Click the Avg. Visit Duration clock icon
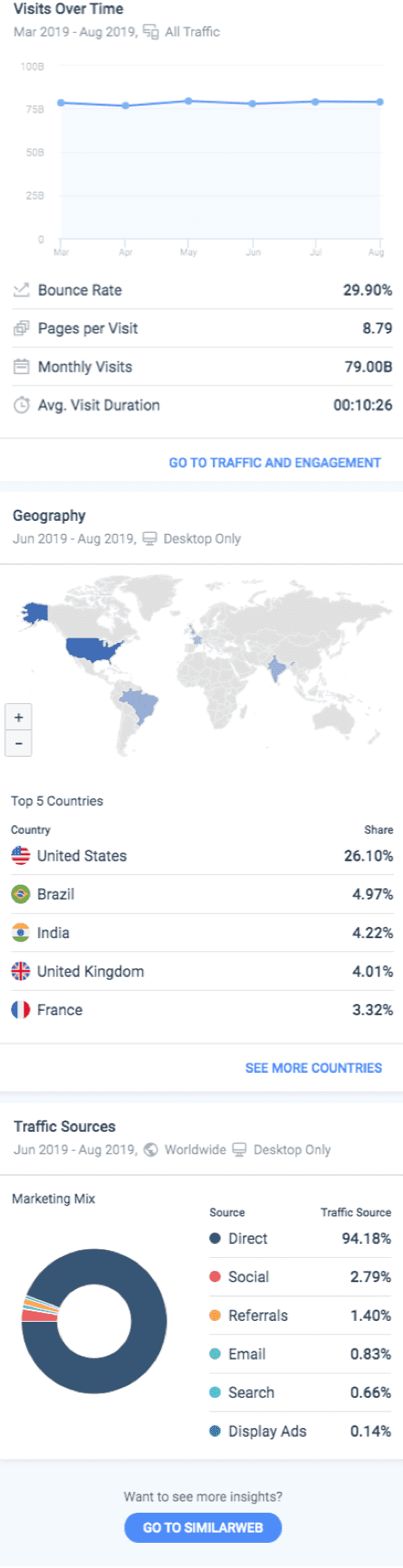The width and height of the screenshot is (403, 1568). 21,405
